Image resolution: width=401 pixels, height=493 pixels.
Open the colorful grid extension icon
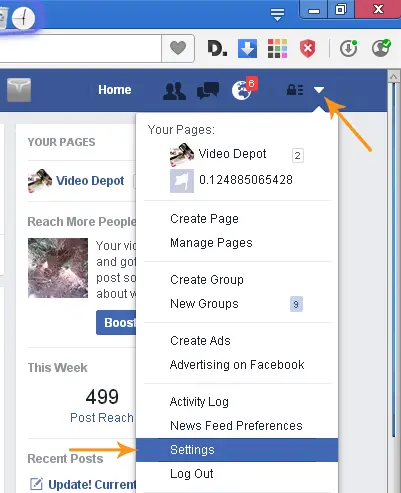pos(277,49)
